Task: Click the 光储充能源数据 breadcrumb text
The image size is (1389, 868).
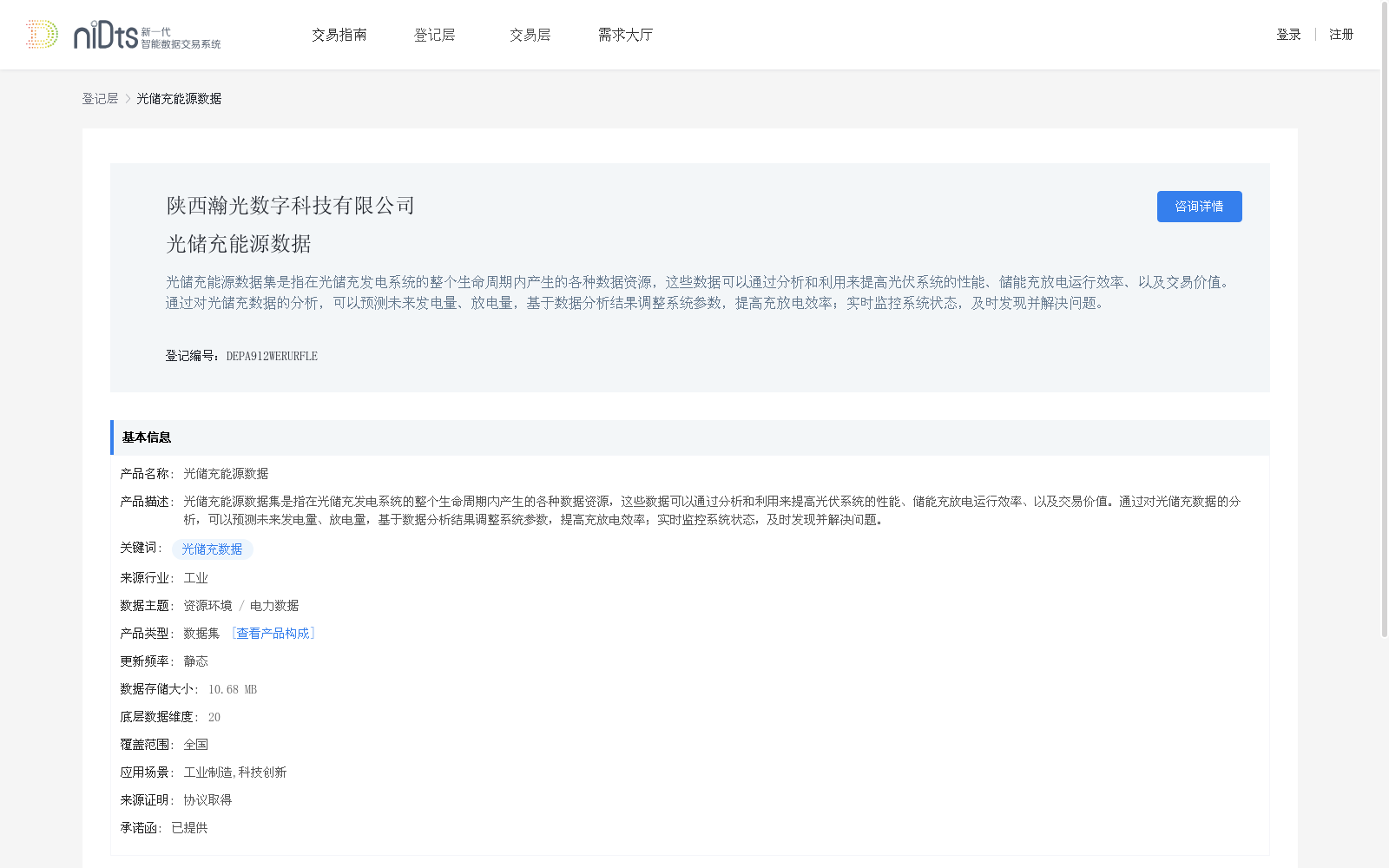Action: pyautogui.click(x=179, y=99)
